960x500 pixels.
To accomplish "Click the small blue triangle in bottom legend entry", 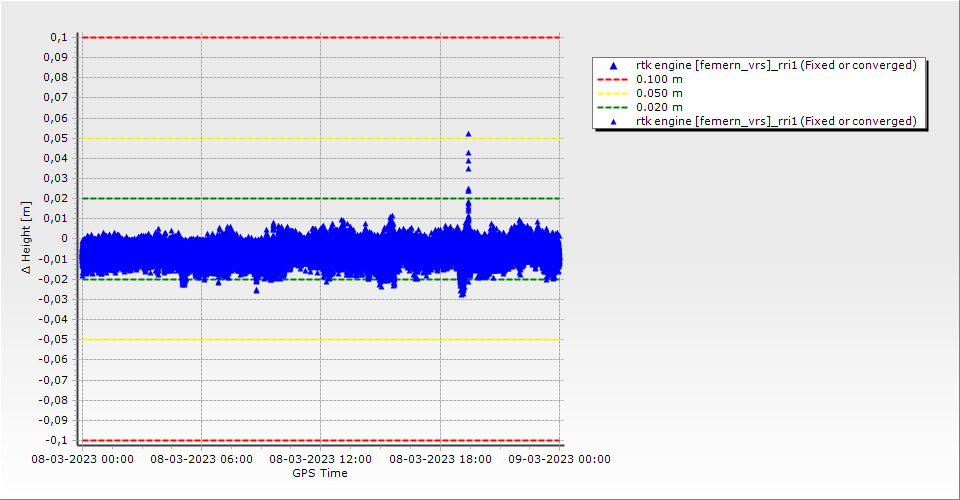I will 613,121.
